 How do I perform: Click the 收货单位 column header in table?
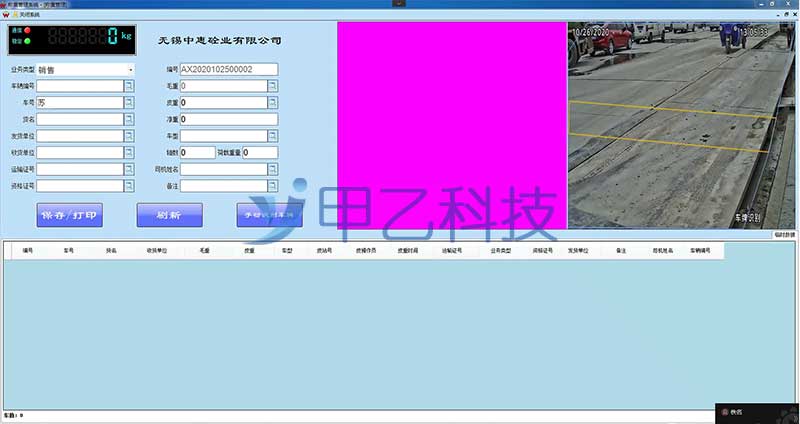(156, 252)
